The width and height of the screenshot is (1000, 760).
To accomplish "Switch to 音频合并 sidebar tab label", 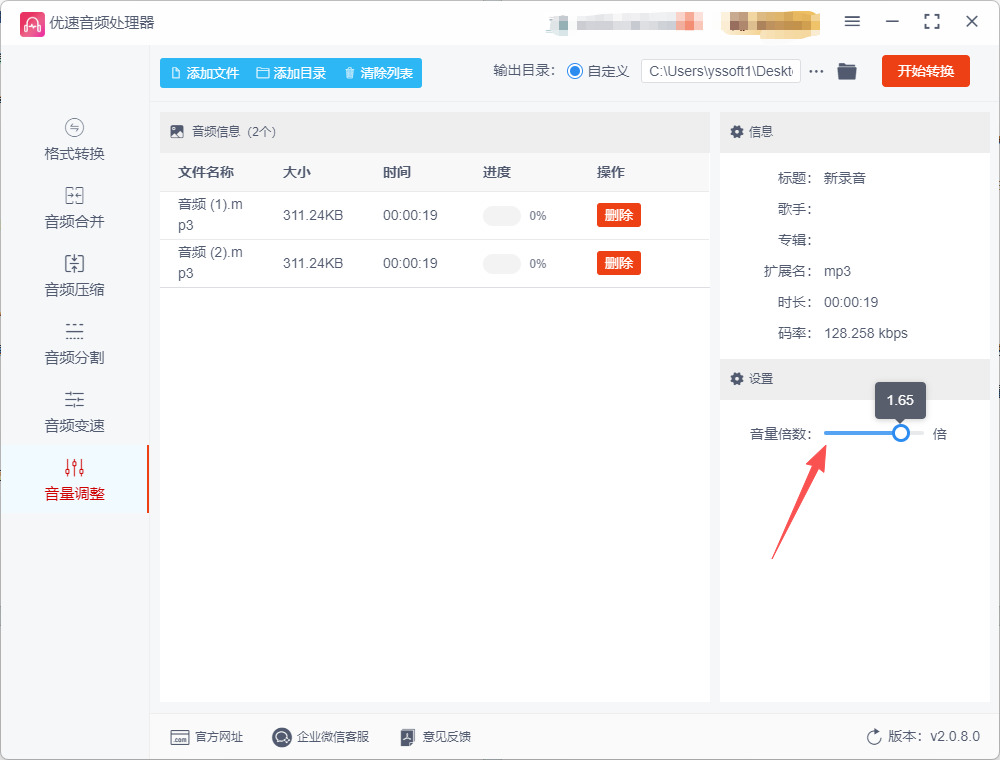I will [74, 222].
